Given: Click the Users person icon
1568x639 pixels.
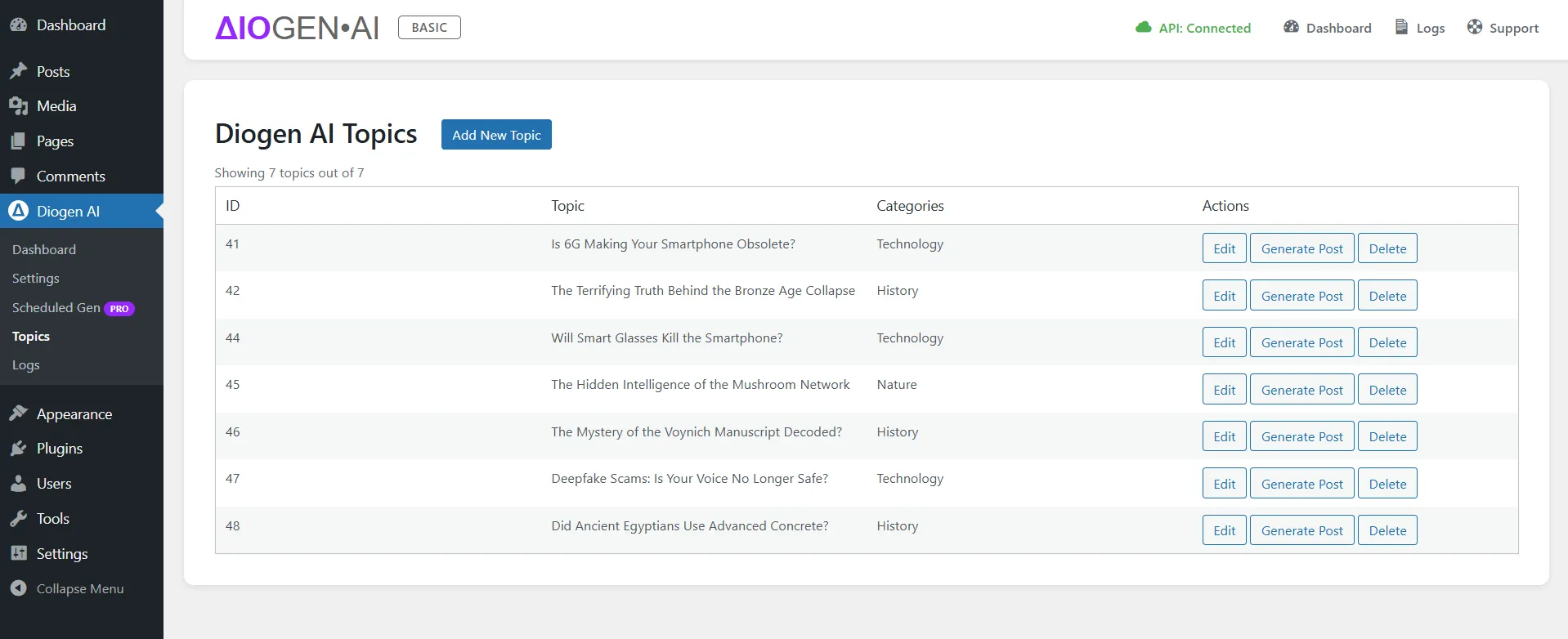Looking at the screenshot, I should pyautogui.click(x=19, y=484).
